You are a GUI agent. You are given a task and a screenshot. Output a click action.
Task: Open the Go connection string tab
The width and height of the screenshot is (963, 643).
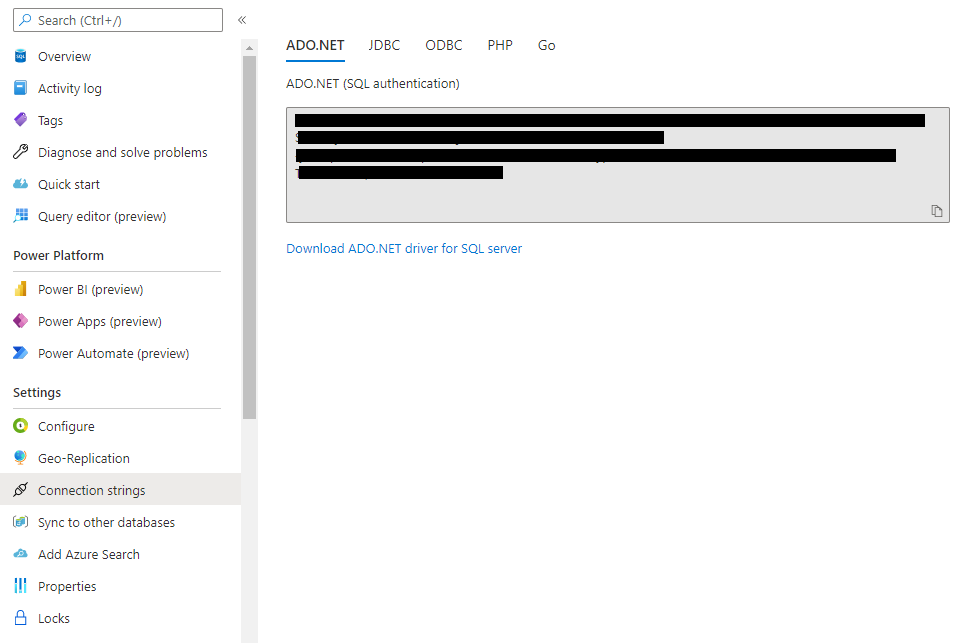[x=546, y=46]
